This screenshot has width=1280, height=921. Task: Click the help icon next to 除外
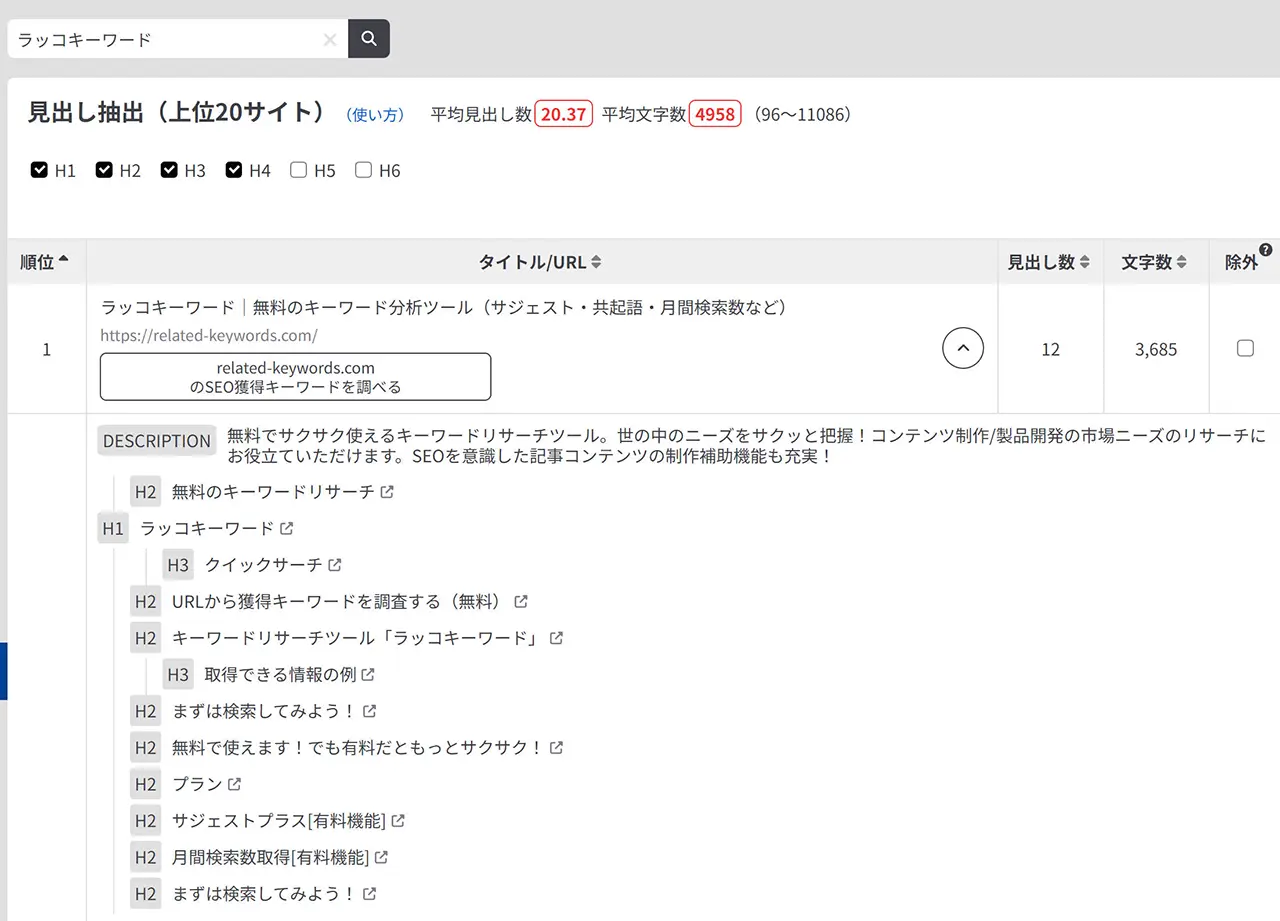[x=1266, y=250]
